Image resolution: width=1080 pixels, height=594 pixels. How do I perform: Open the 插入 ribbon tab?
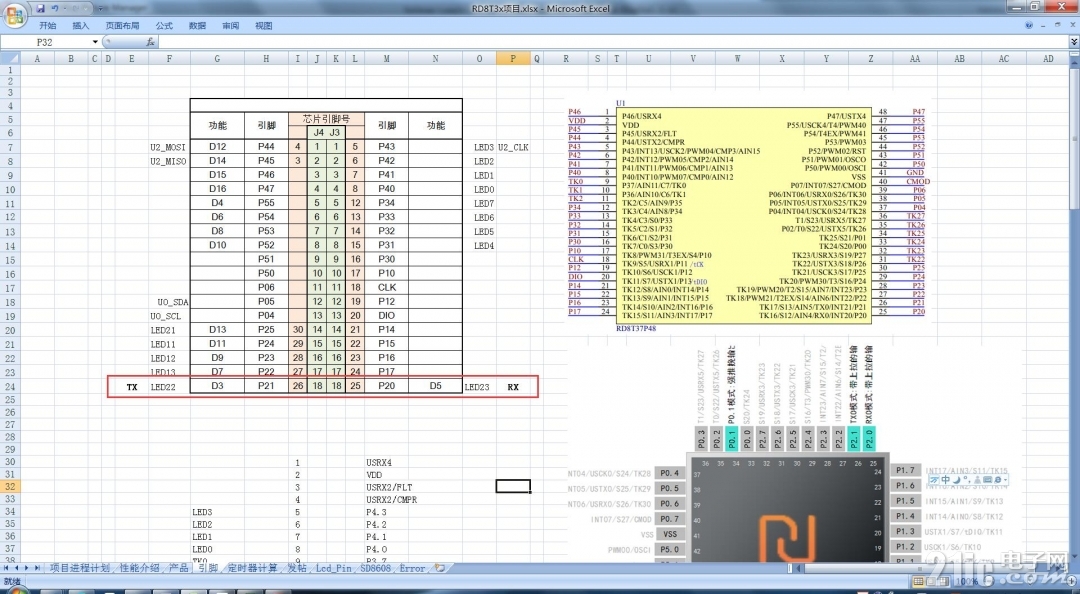pyautogui.click(x=81, y=25)
